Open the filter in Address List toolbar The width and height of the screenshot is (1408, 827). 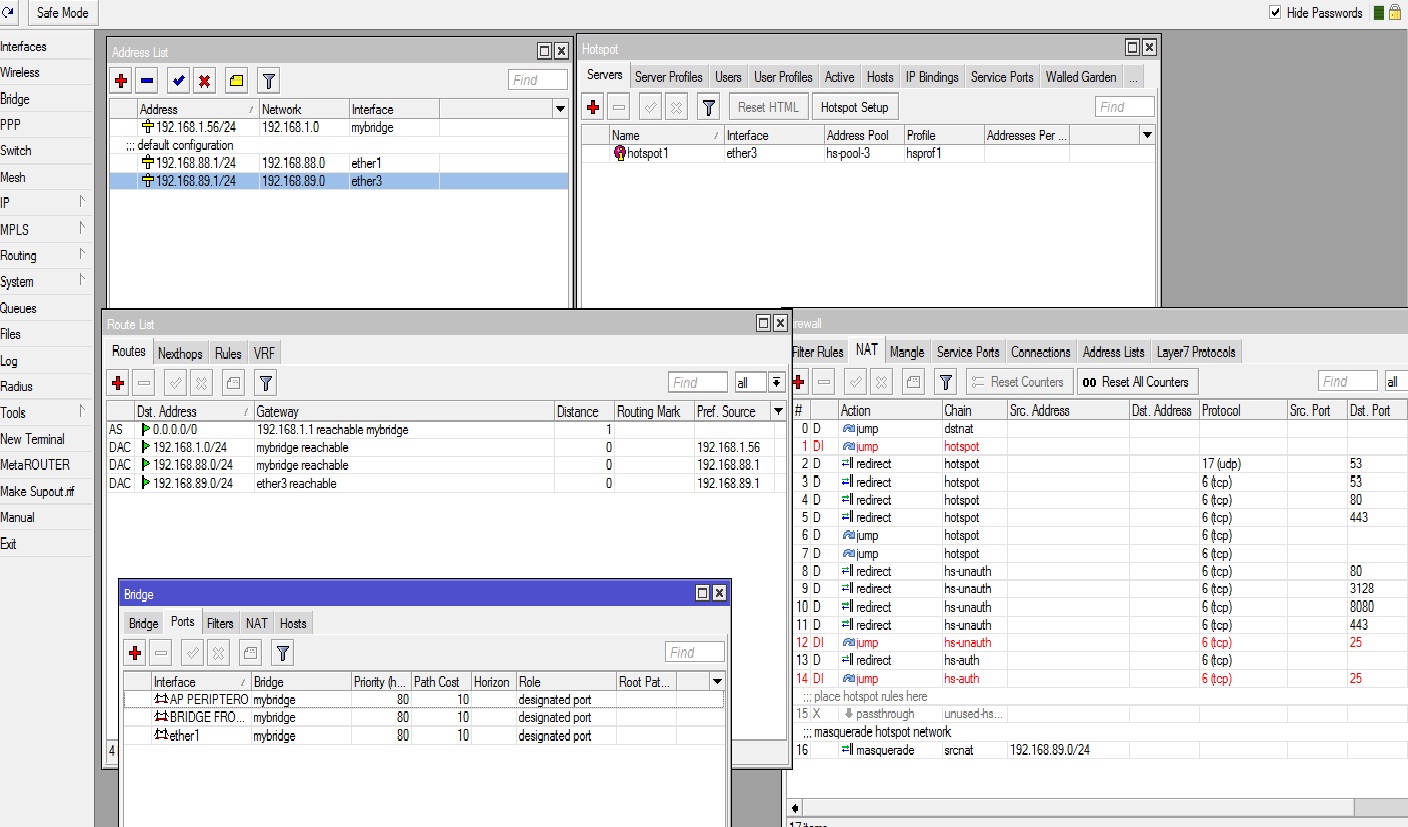(x=268, y=80)
